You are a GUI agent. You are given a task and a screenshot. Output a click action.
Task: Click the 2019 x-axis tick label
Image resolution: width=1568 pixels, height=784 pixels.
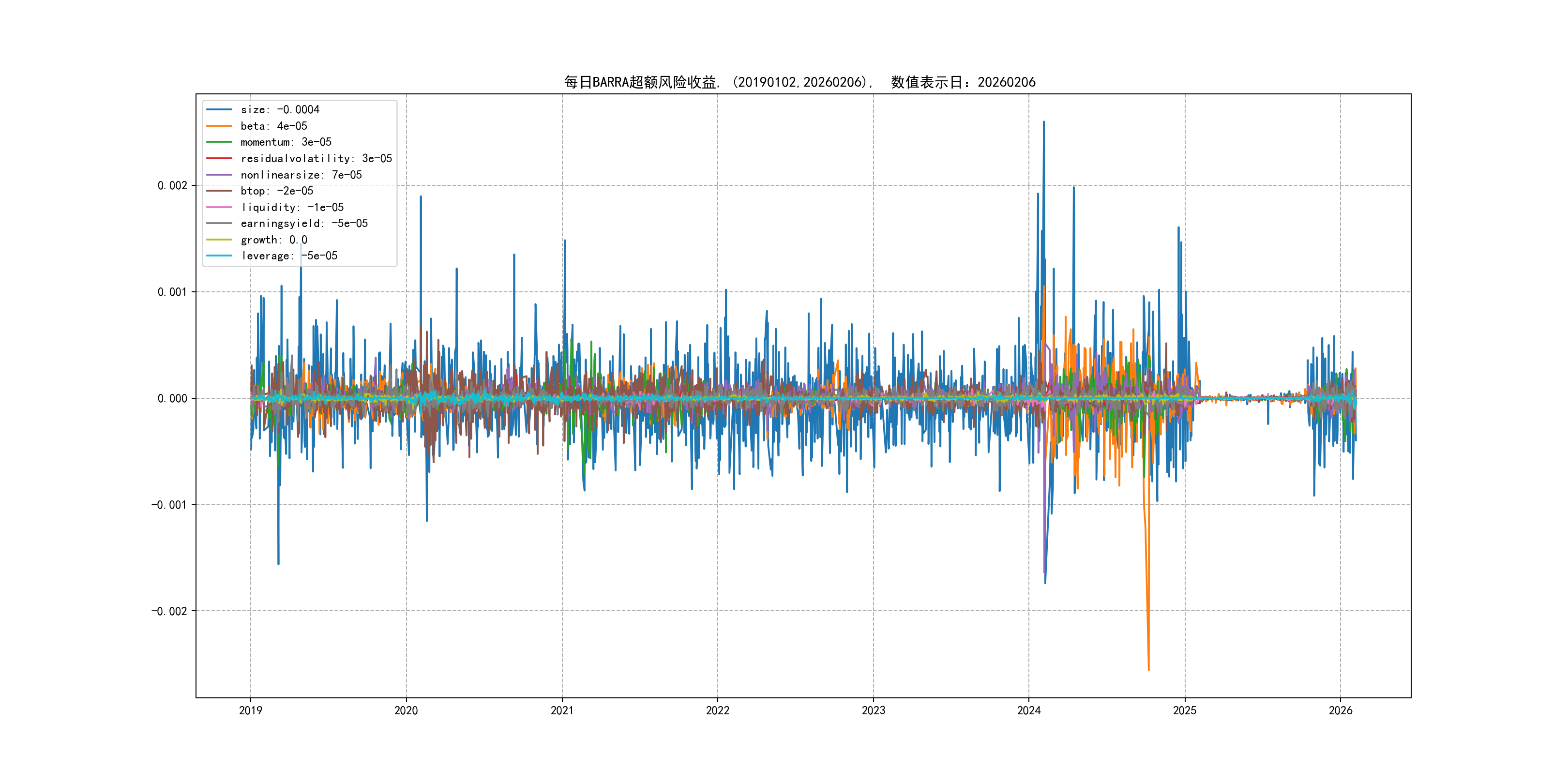[250, 710]
